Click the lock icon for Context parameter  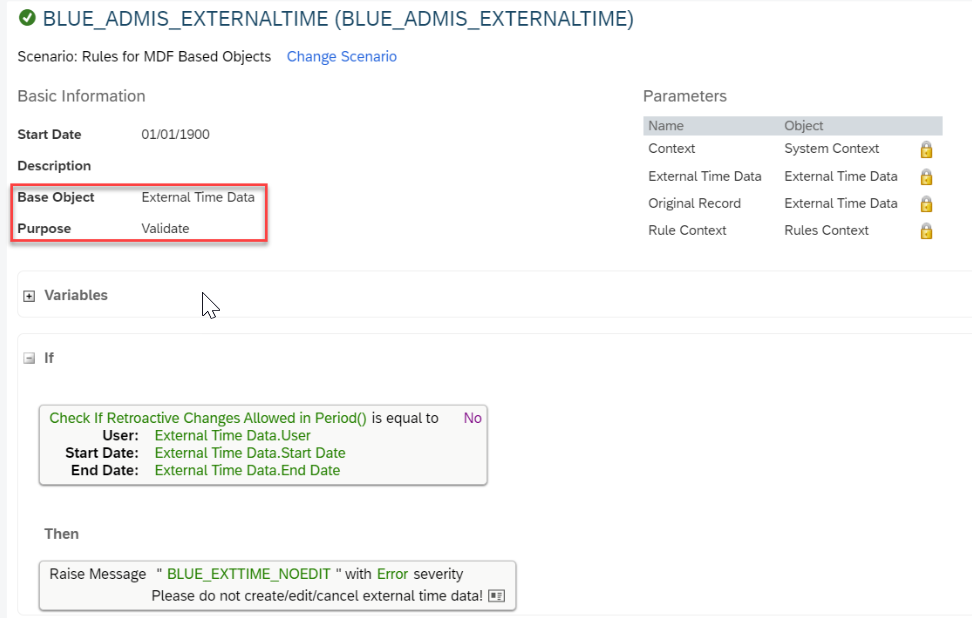click(926, 149)
